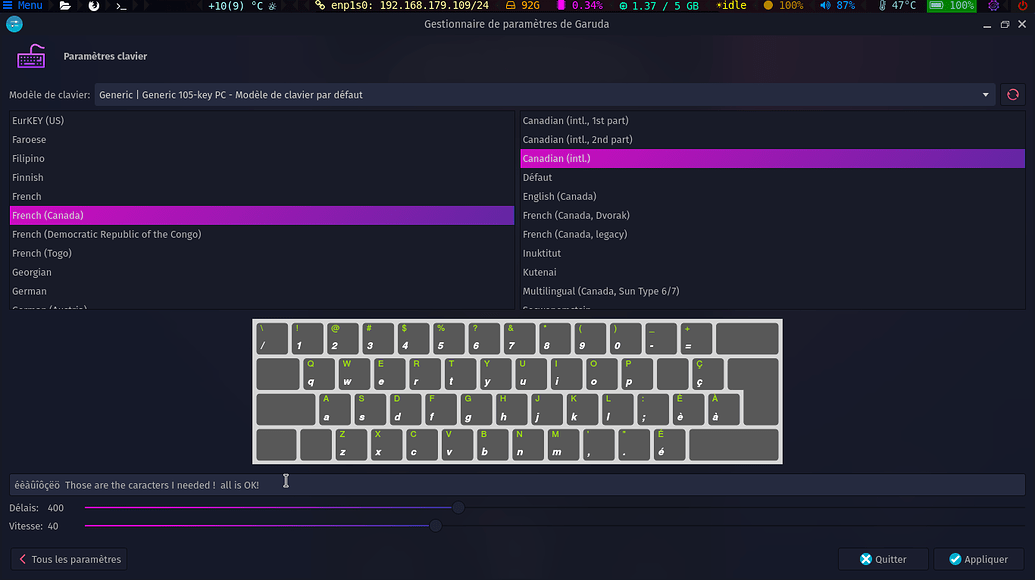Click the Délais slider handle
Viewport: 1035px width, 580px height.
click(x=458, y=507)
